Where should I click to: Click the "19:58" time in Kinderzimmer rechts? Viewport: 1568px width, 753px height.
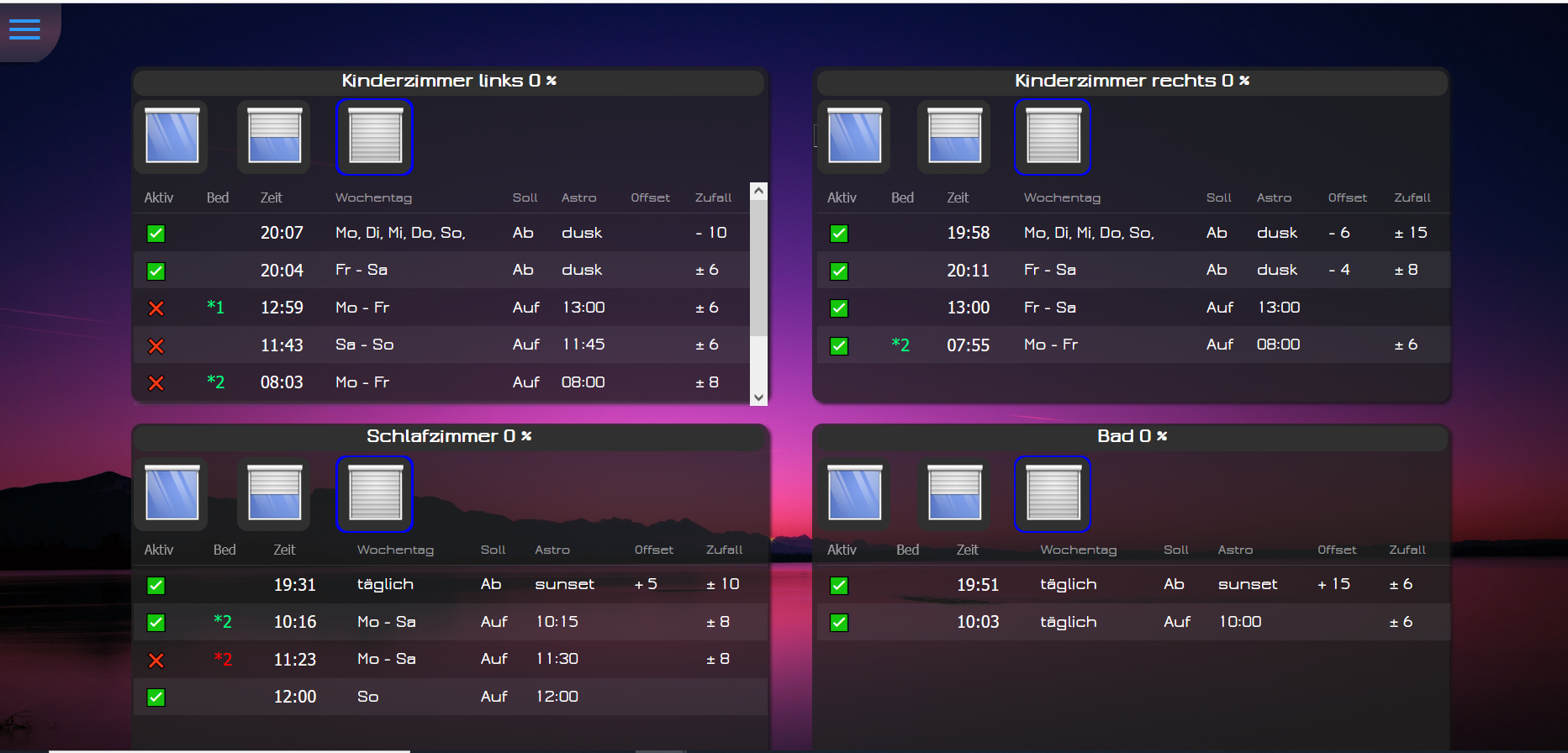[969, 233]
